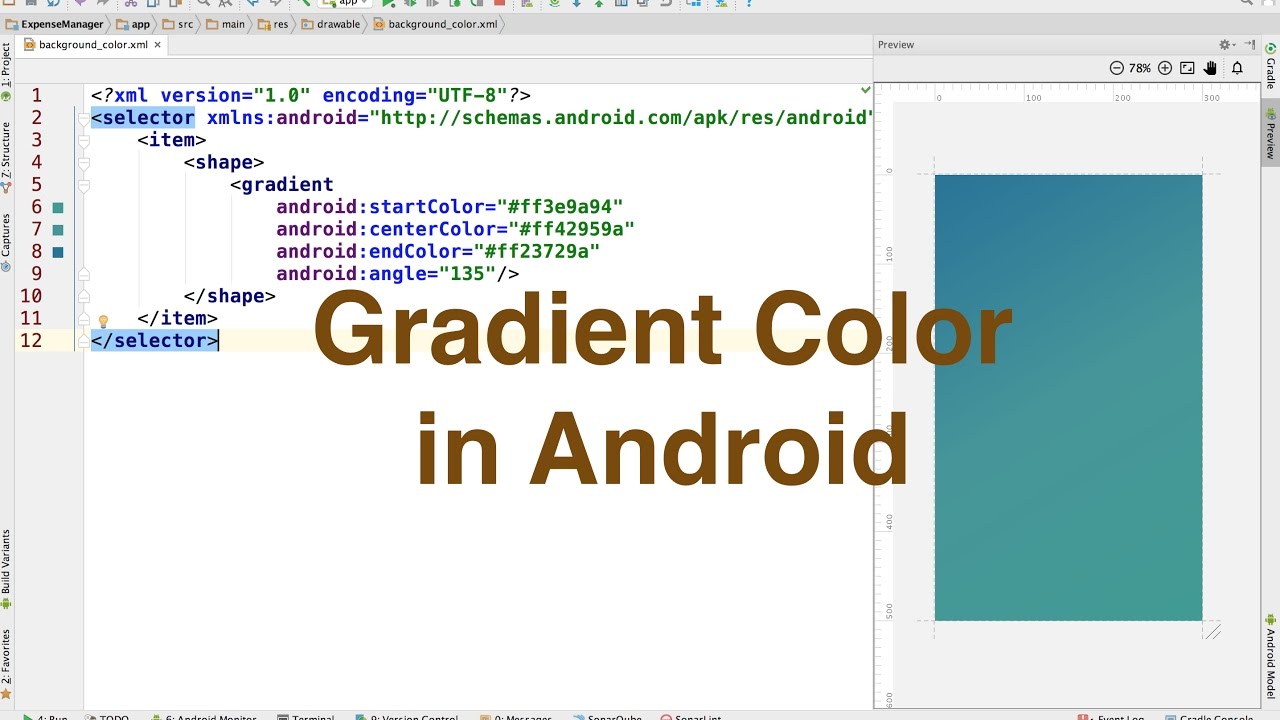Click the app breadcrumb folder
Screen dimensions: 1280x720
(x=133, y=24)
